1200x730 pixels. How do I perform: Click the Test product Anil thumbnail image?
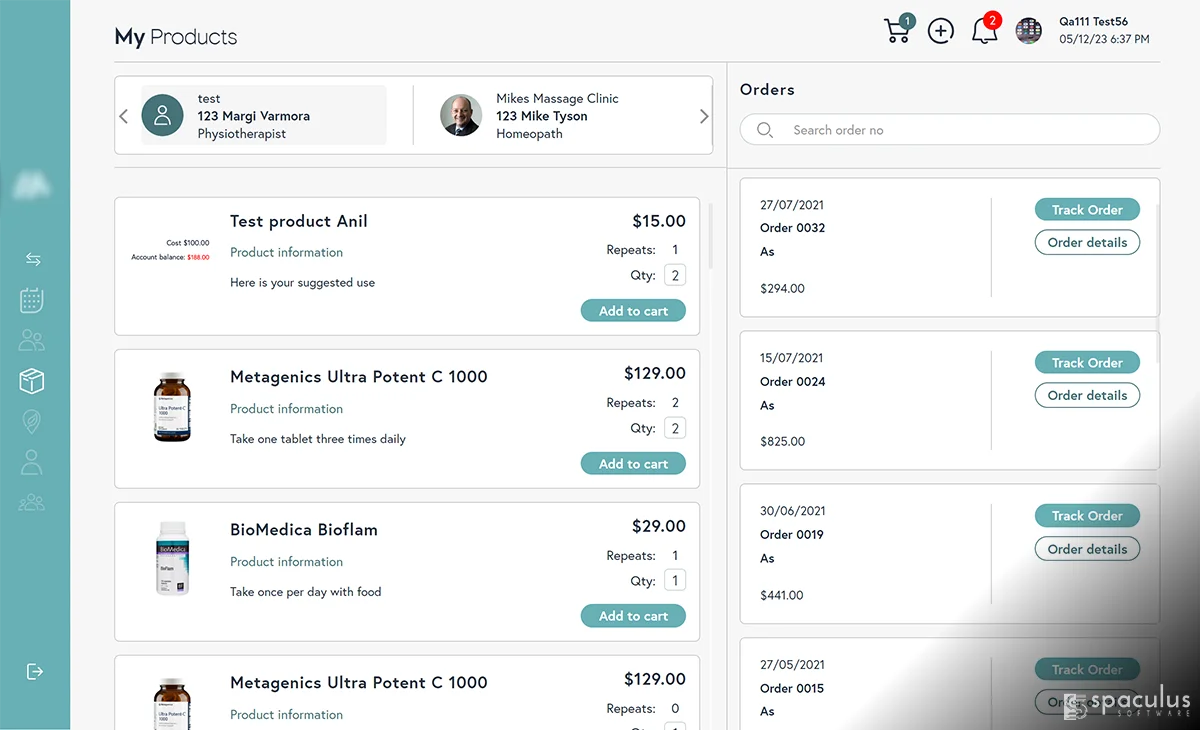(171, 250)
